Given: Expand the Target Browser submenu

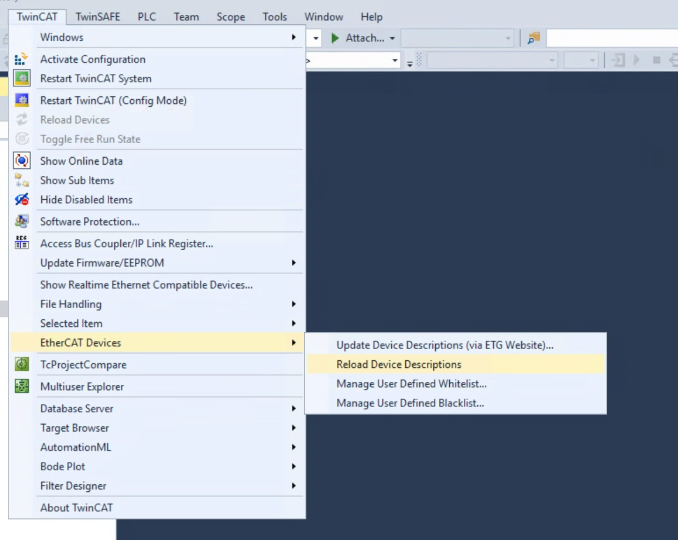Looking at the screenshot, I should click(x=157, y=428).
